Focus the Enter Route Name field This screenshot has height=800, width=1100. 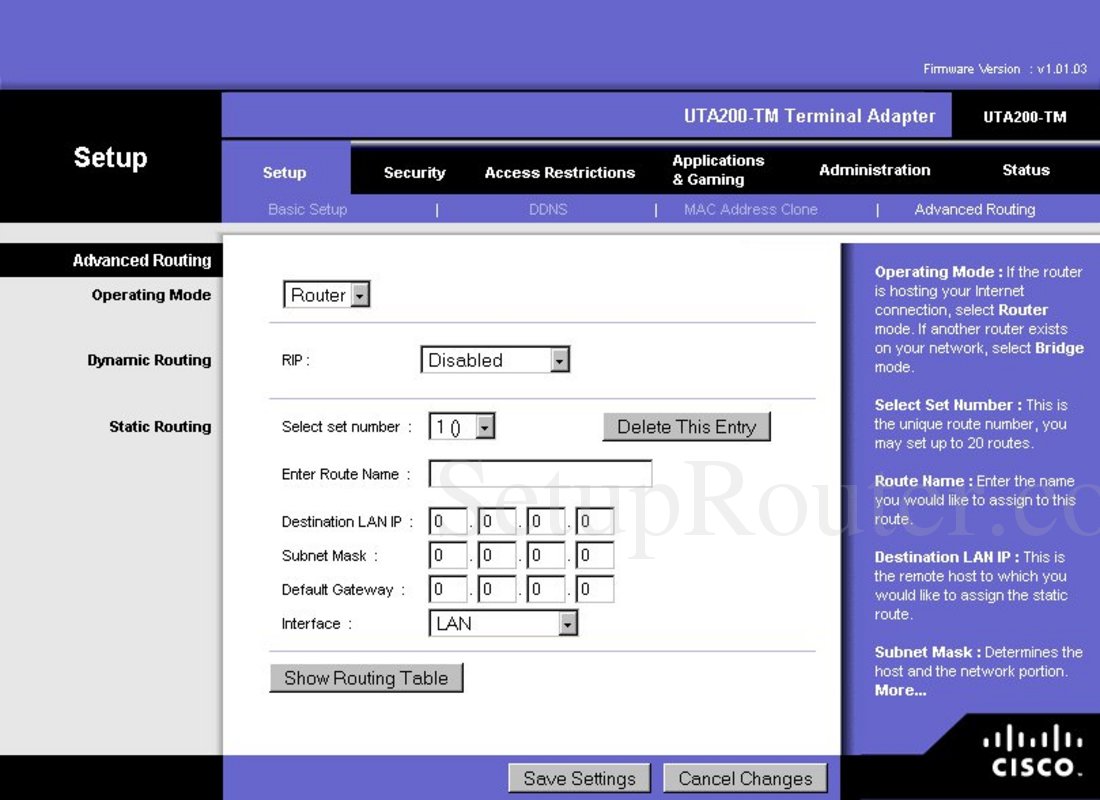click(540, 474)
